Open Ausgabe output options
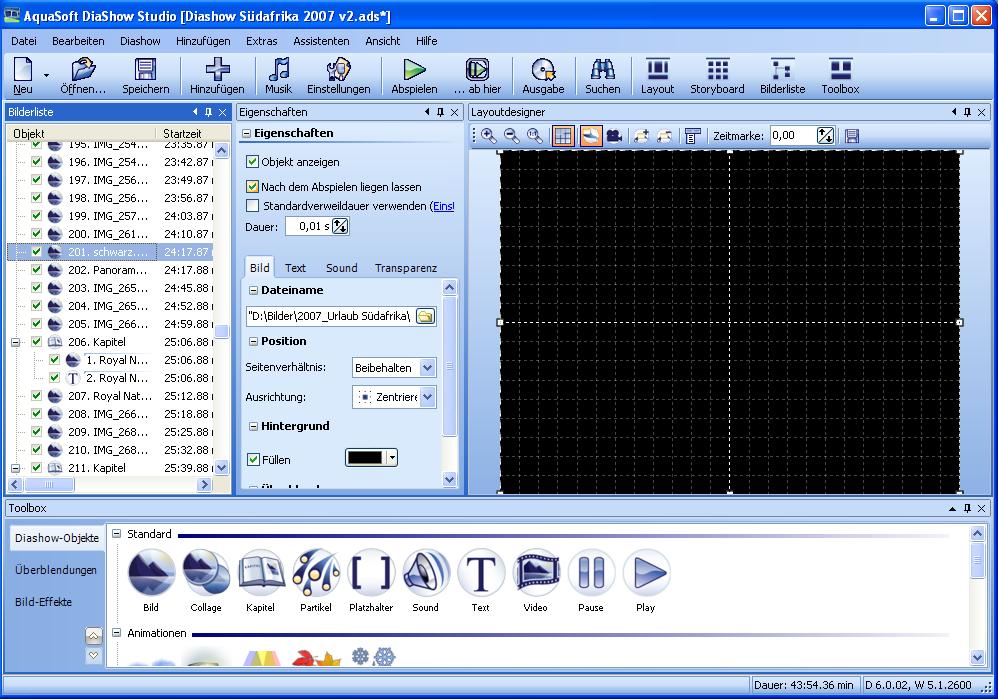Screen dimensions: 998x699 click(x=543, y=70)
